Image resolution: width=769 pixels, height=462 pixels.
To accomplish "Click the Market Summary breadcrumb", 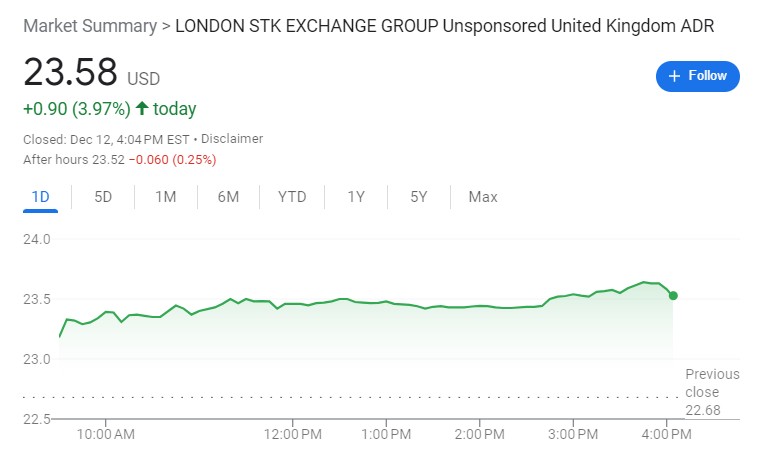I will [88, 25].
